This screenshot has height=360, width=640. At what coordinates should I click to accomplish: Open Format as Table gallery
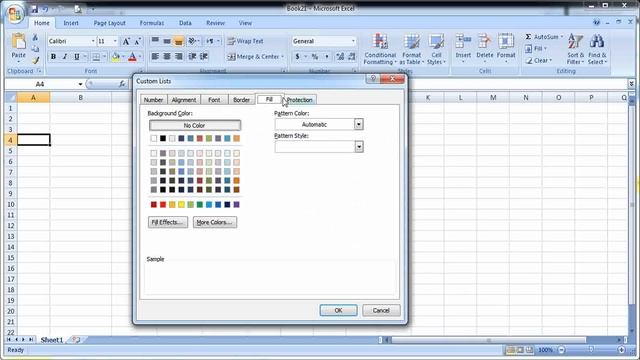coord(411,49)
